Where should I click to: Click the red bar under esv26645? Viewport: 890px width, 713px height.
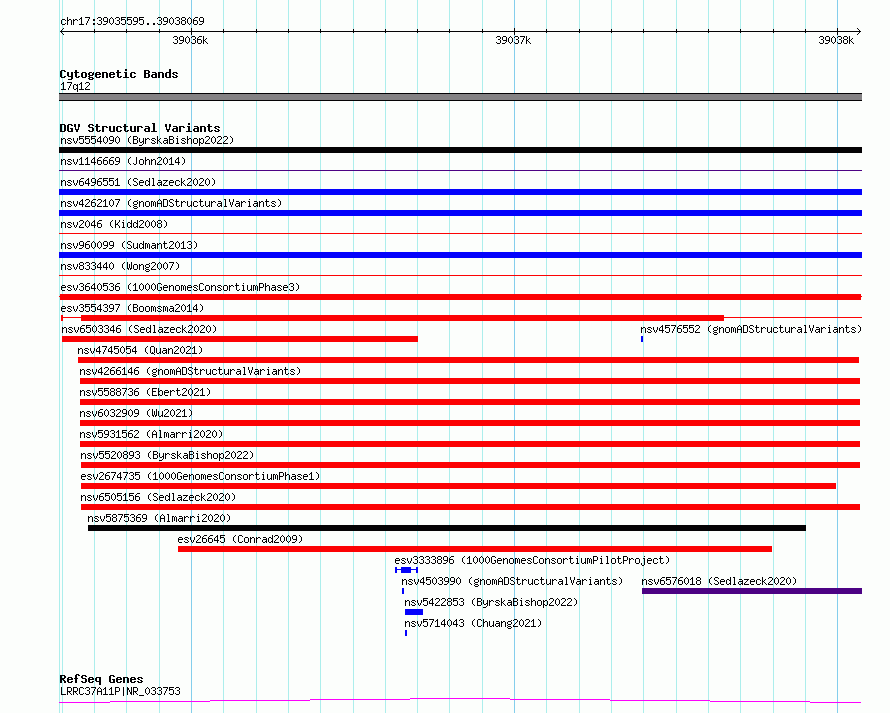pyautogui.click(x=475, y=549)
